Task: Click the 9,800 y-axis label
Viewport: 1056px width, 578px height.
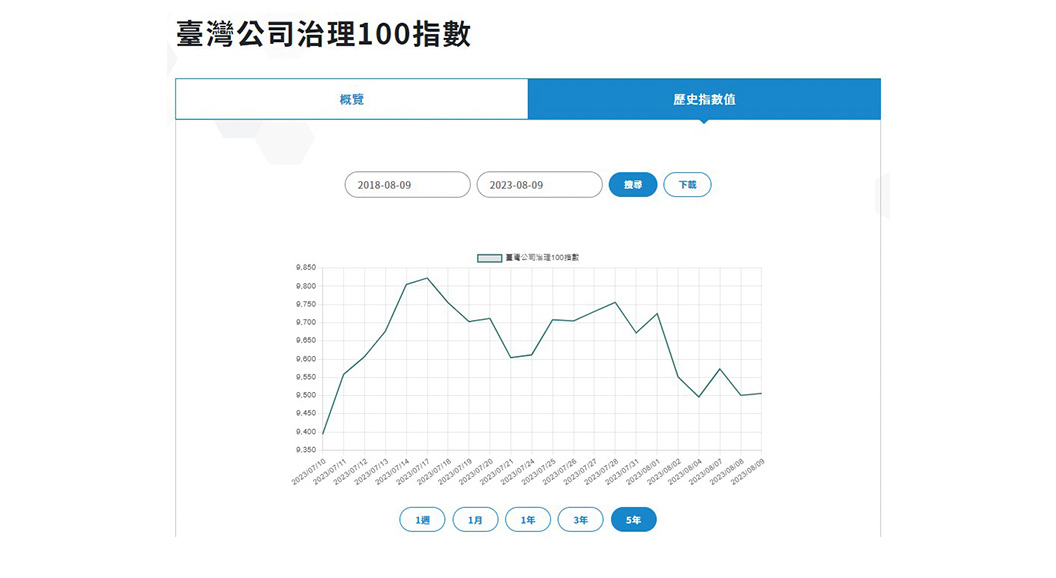Action: [306, 286]
